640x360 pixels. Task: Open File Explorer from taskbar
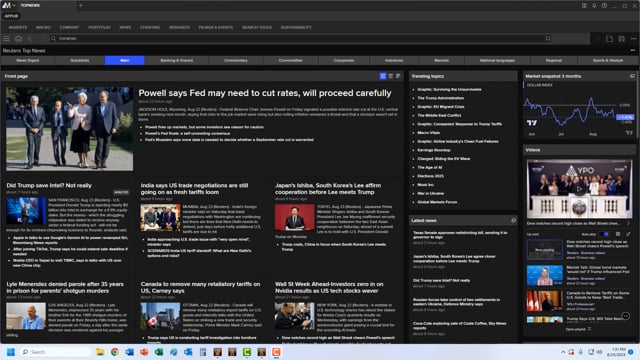[100, 352]
